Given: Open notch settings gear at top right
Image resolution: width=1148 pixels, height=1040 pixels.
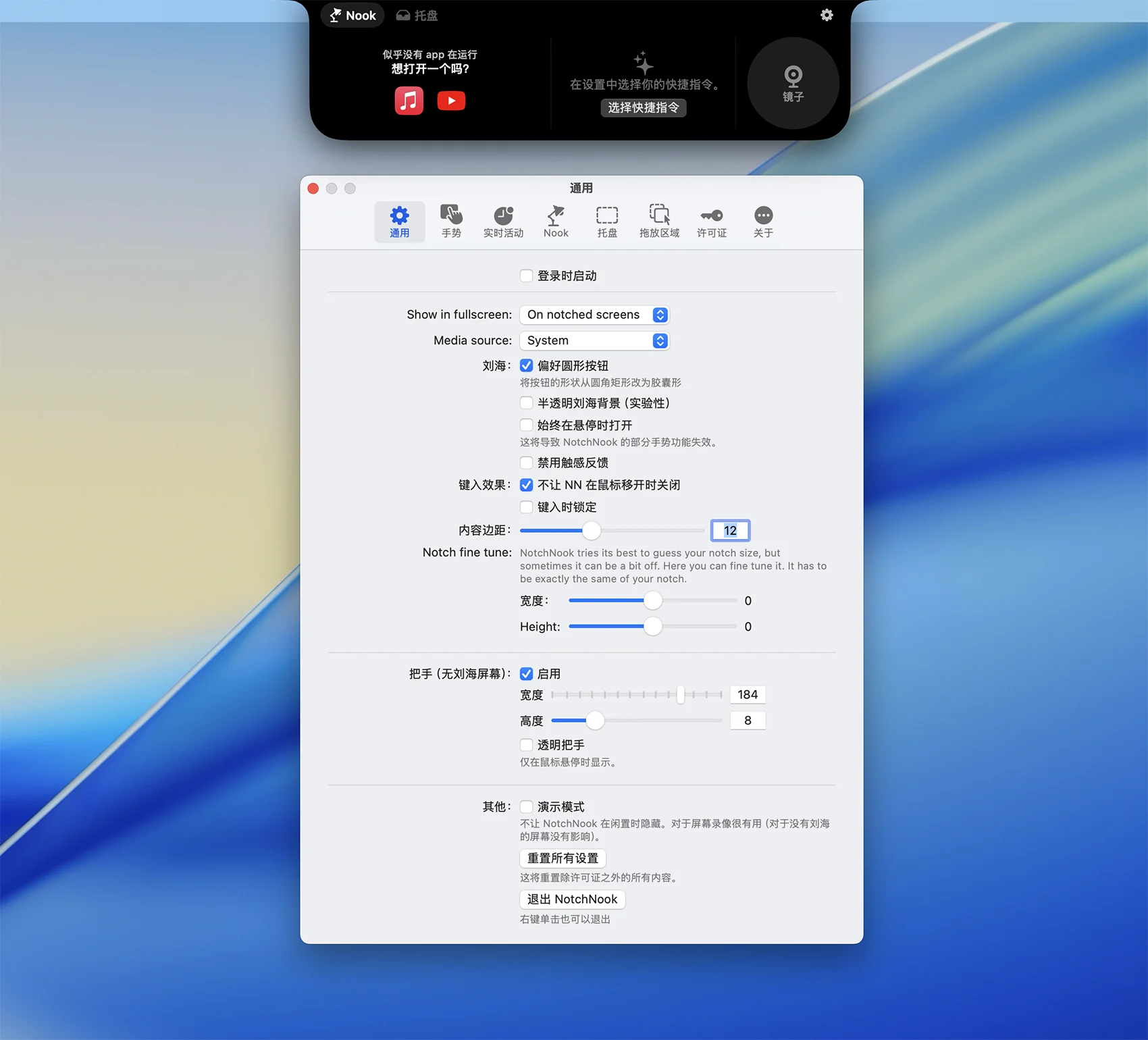Looking at the screenshot, I should (x=827, y=15).
